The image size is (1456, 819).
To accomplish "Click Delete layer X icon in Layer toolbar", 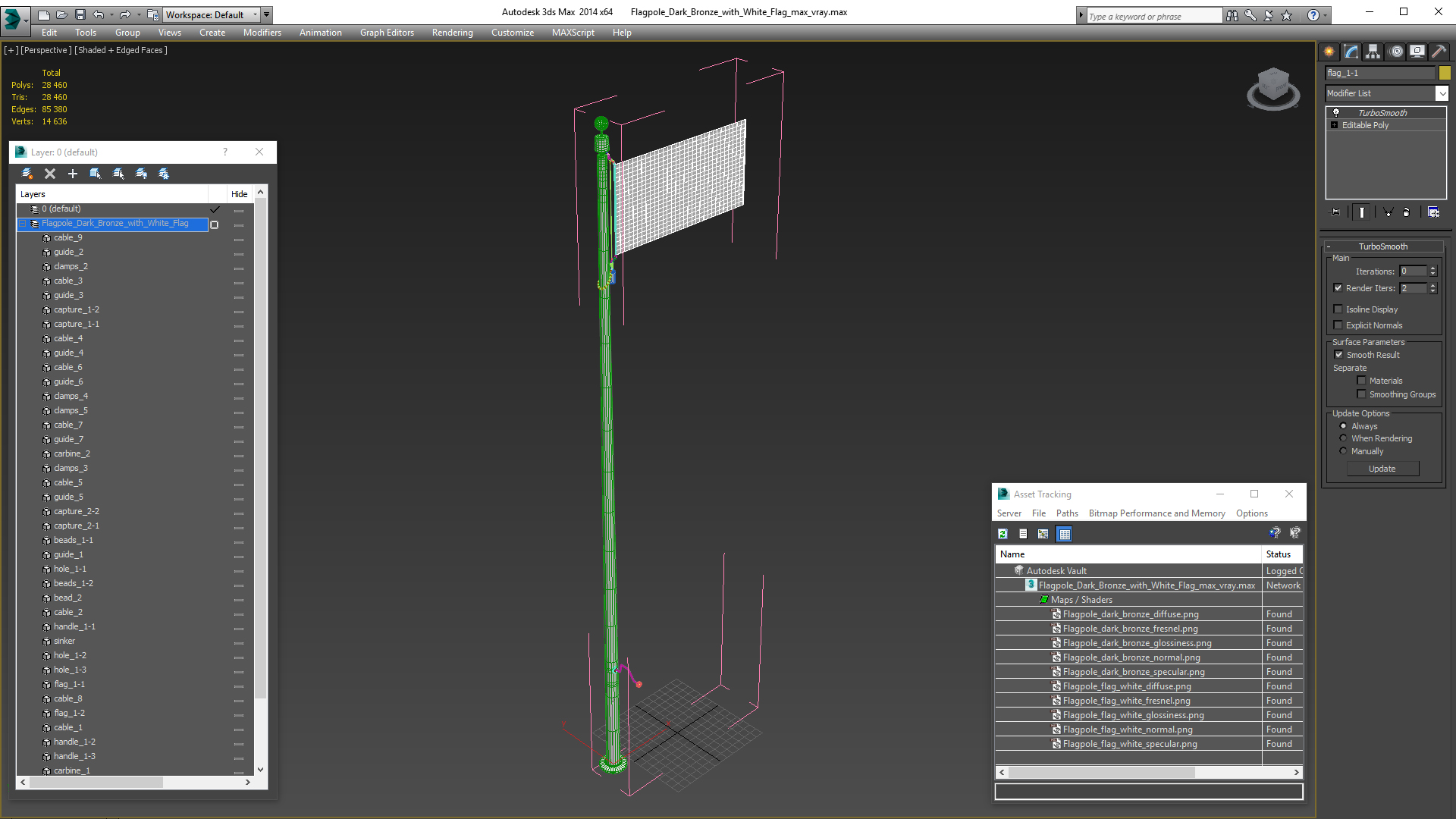I will pos(50,174).
